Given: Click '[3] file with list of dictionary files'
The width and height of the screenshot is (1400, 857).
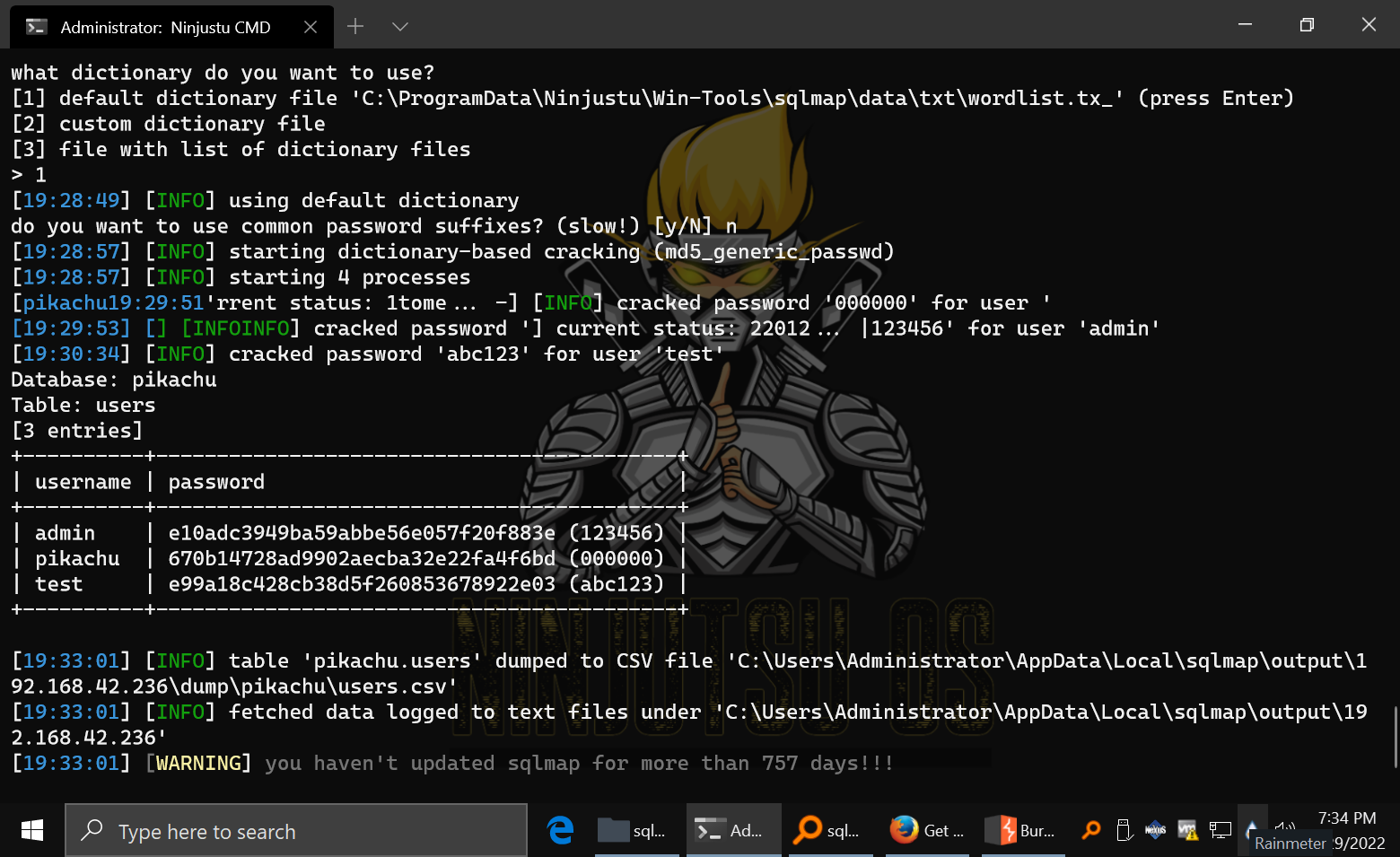Looking at the screenshot, I should [241, 149].
